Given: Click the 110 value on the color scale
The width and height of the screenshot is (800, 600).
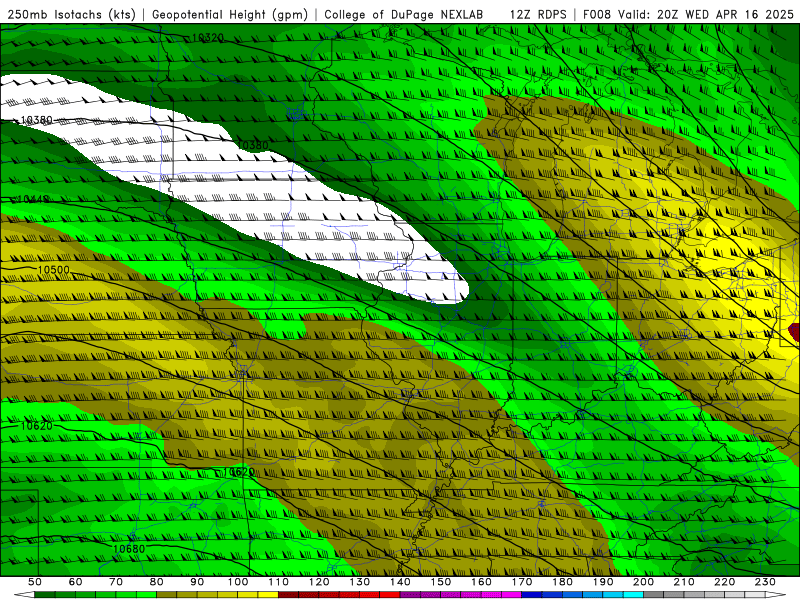Looking at the screenshot, I should point(279,582).
